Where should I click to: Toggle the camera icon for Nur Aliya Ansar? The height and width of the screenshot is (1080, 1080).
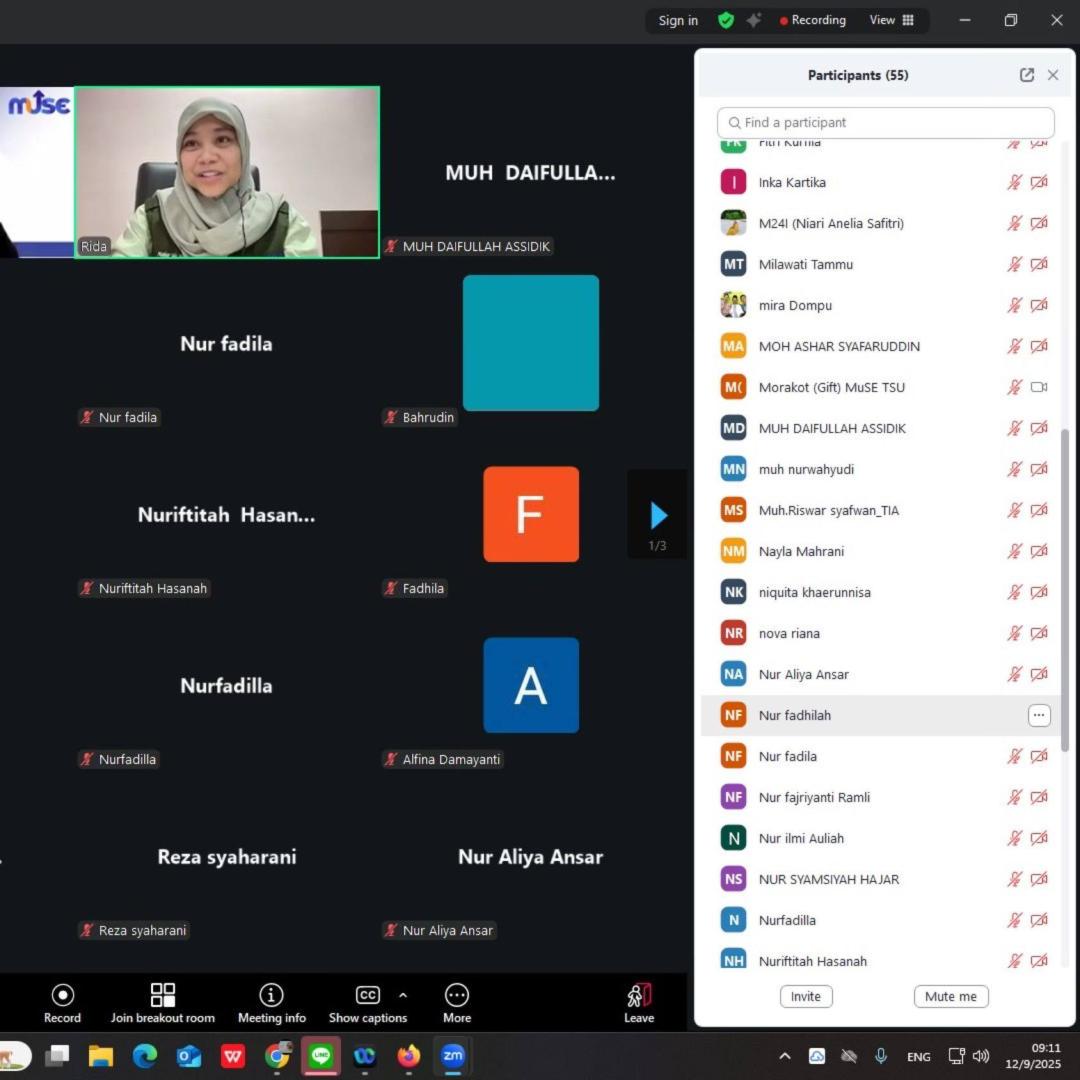point(1039,674)
